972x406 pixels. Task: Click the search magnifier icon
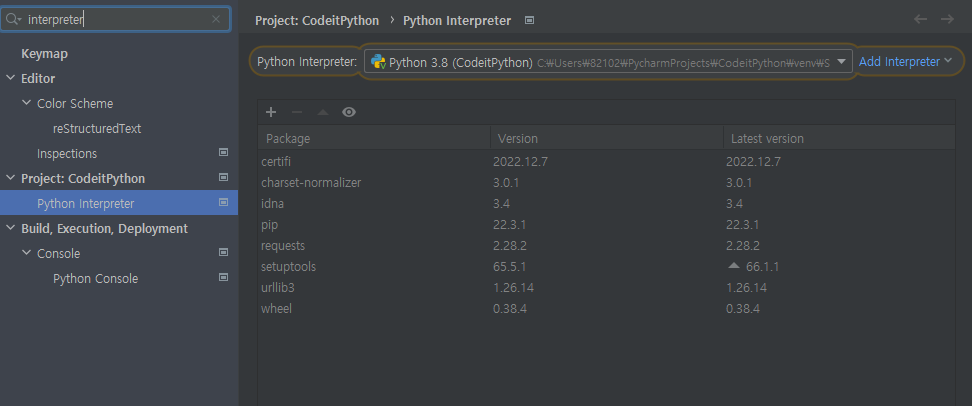pos(14,19)
